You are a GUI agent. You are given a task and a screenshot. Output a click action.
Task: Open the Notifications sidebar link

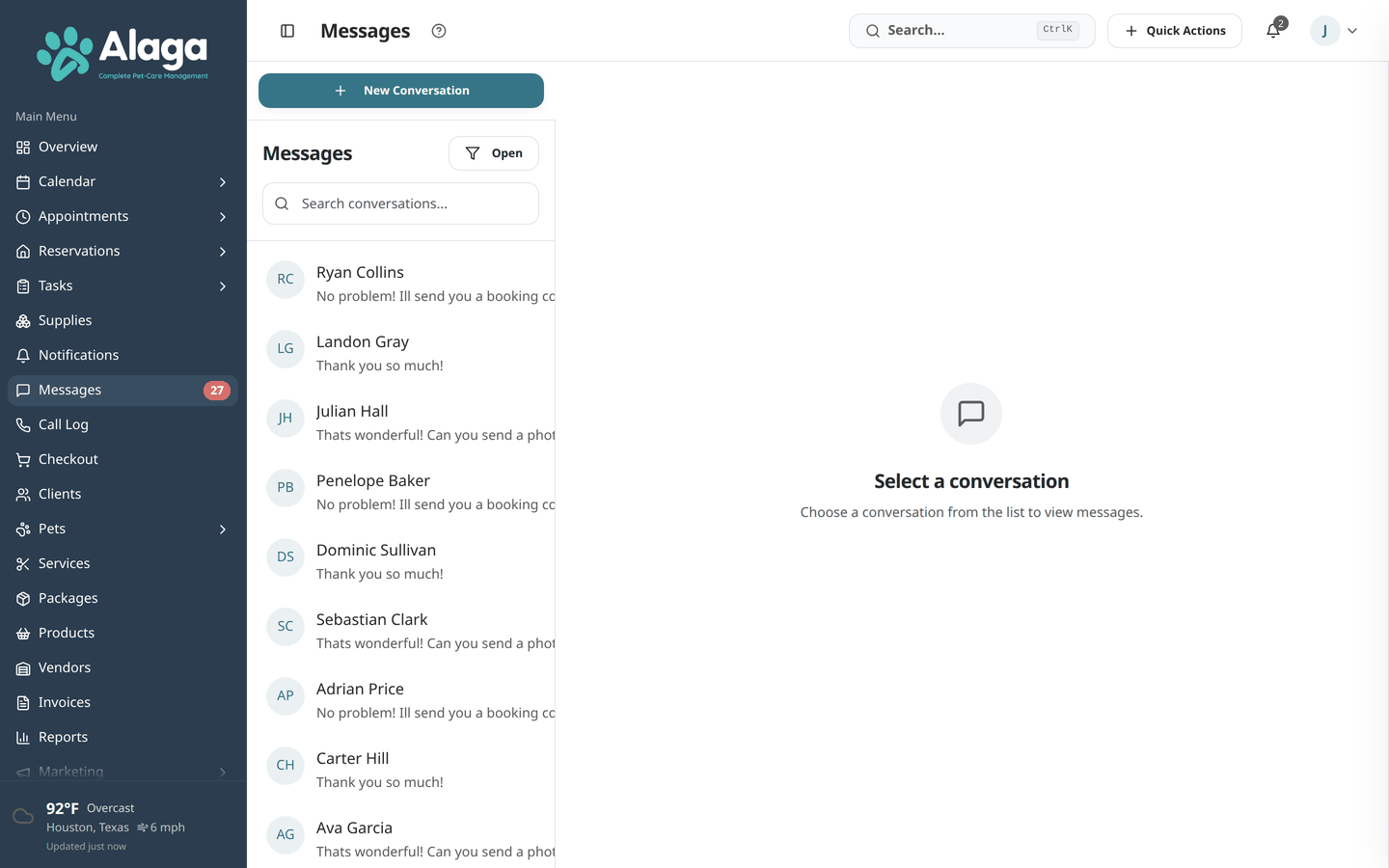(x=123, y=356)
